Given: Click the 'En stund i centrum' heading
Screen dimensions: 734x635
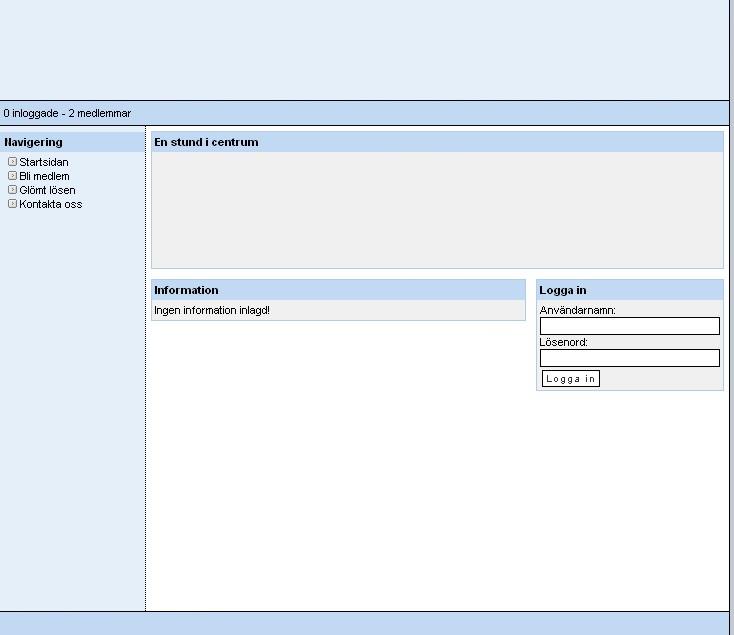Looking at the screenshot, I should click(x=206, y=142).
